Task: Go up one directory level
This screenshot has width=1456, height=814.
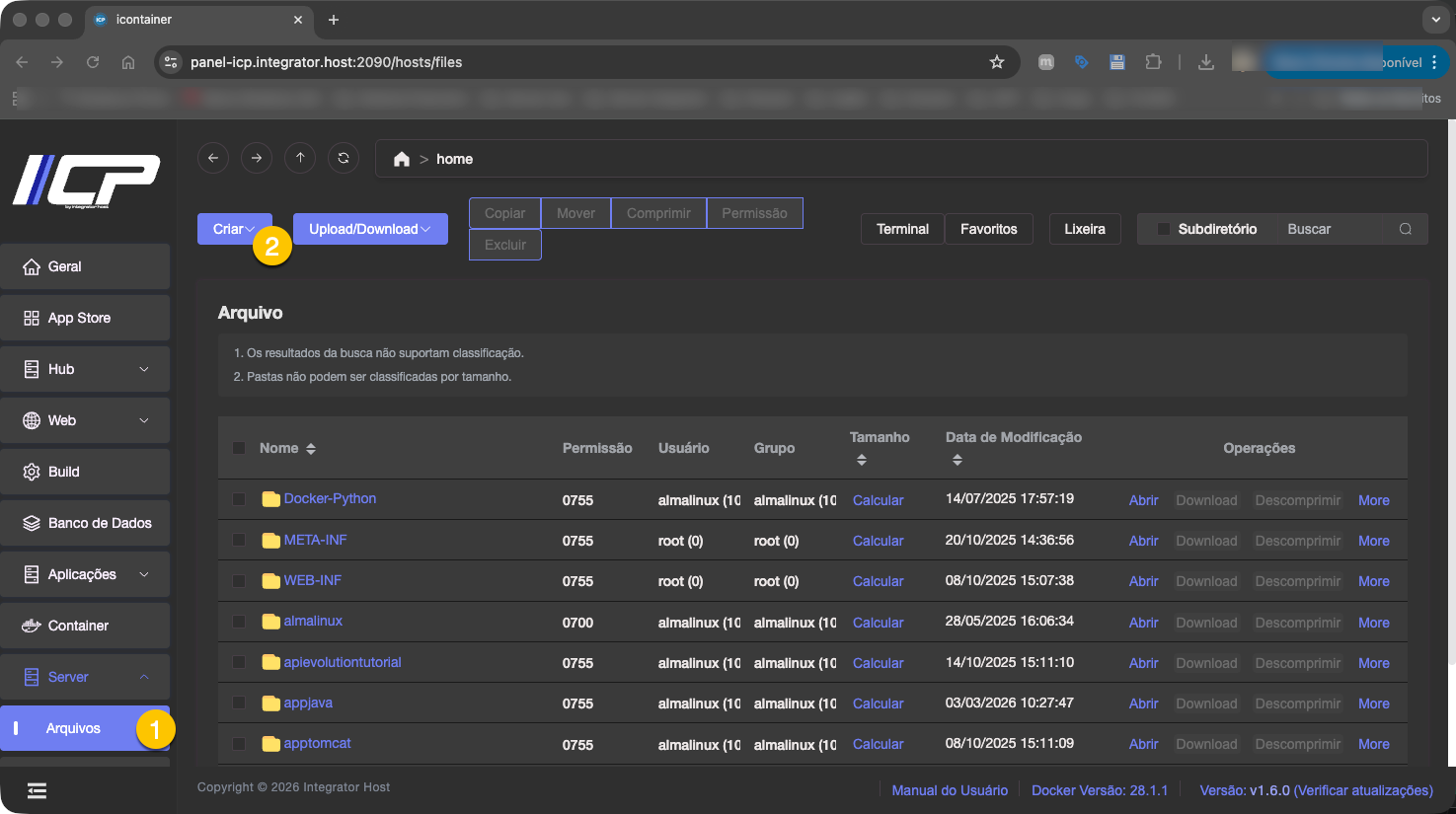Action: pyautogui.click(x=300, y=158)
